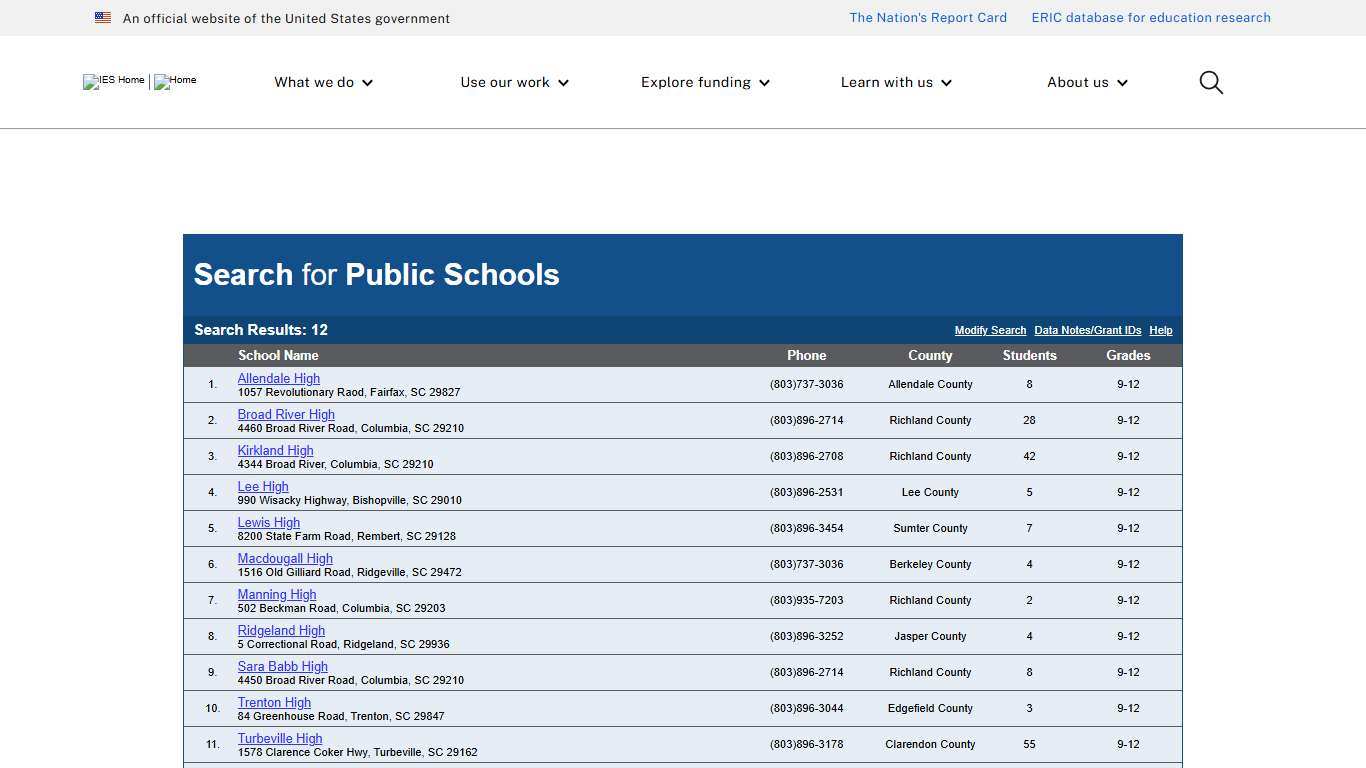
Task: Click the School Name column header
Action: tap(278, 355)
